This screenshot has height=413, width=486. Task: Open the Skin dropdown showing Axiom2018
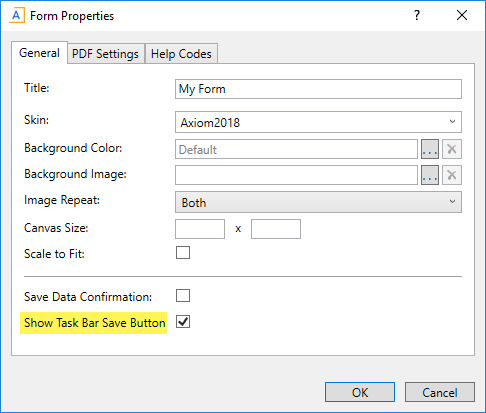318,122
